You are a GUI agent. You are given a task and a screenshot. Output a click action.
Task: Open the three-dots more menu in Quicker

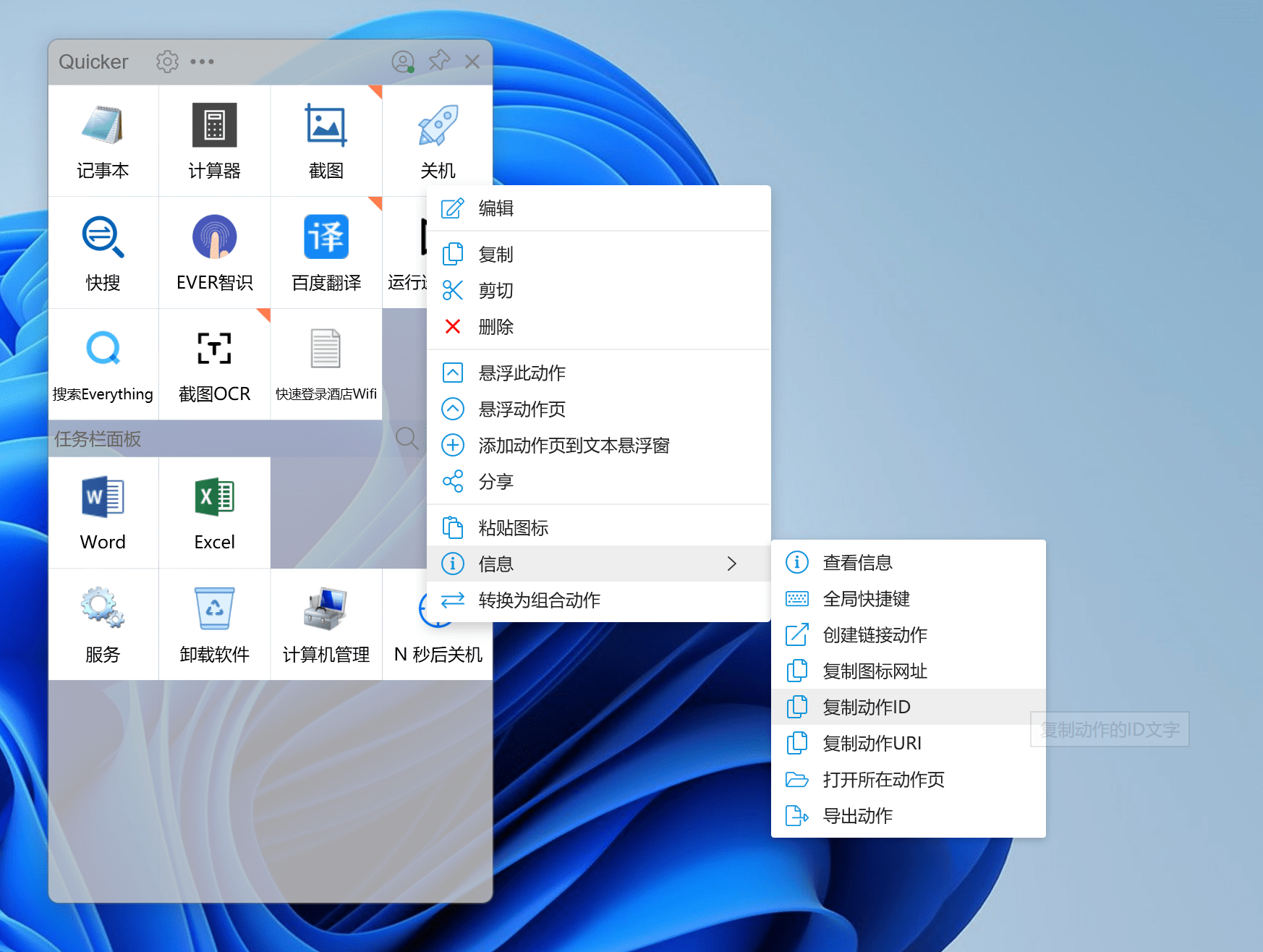click(202, 61)
